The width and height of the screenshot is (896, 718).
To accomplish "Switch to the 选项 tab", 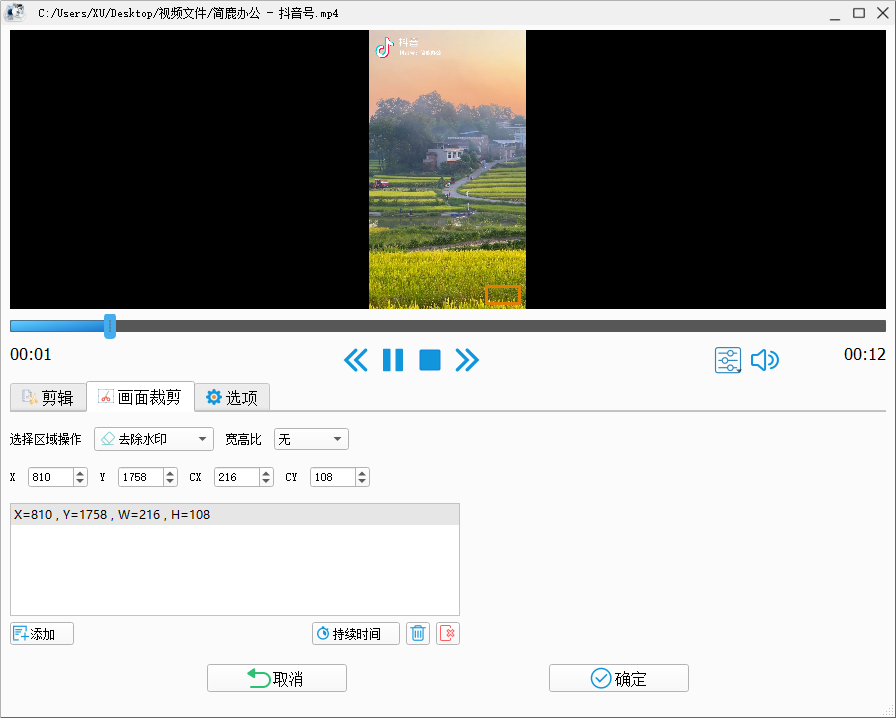I will (x=232, y=397).
